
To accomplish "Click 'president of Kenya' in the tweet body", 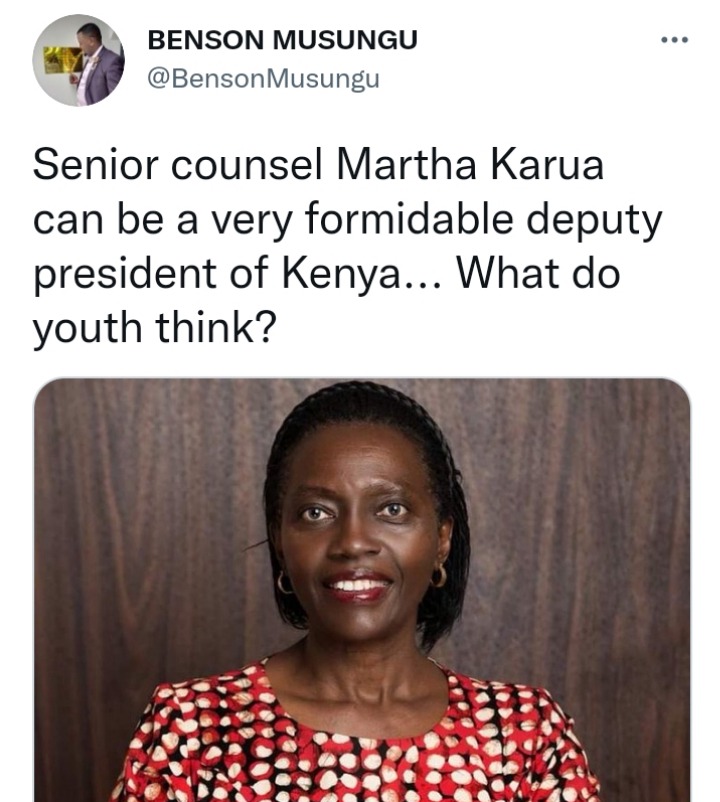I will click(x=216, y=274).
